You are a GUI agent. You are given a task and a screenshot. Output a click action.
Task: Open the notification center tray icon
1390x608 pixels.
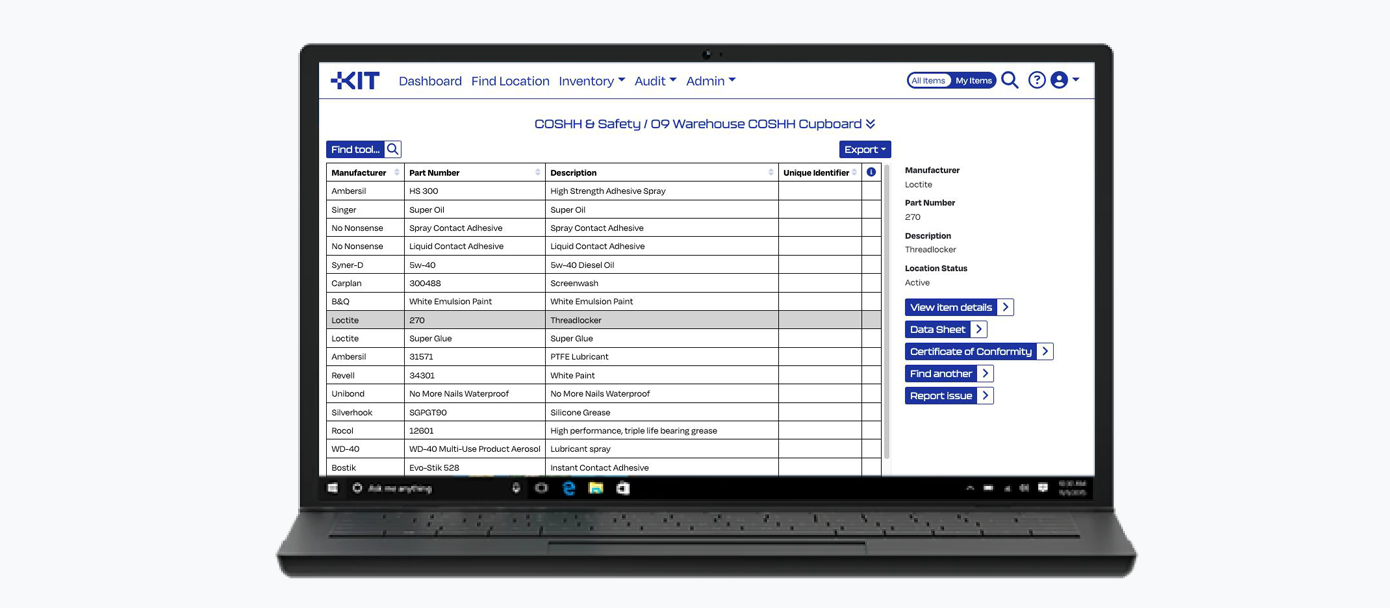tap(1043, 488)
